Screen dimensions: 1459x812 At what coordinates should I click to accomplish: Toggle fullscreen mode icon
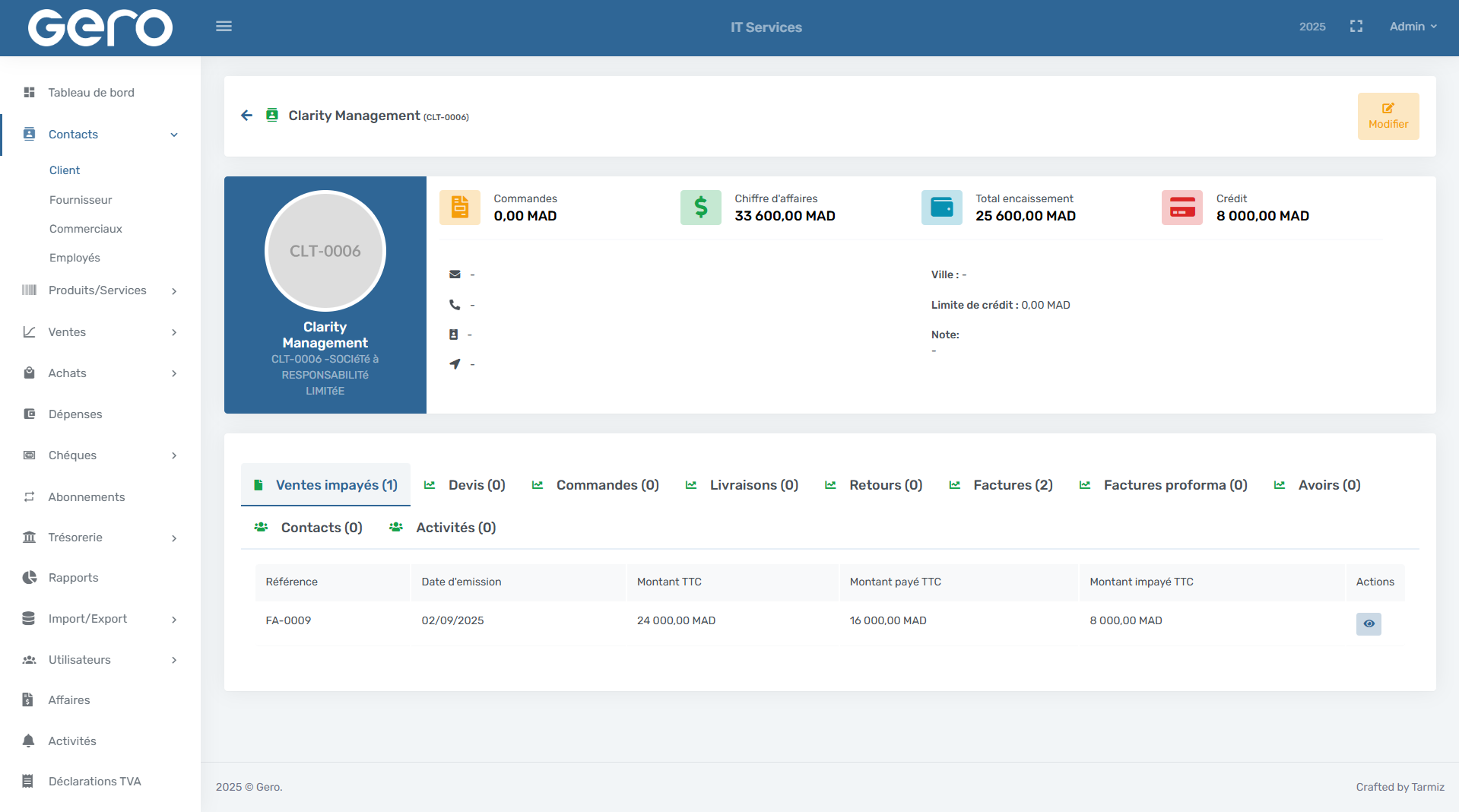pos(1356,27)
